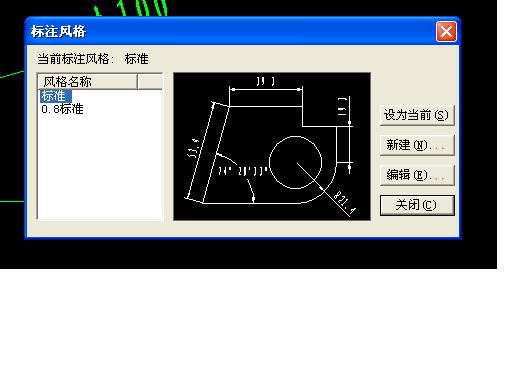This screenshot has height=384, width=512.
Task: Click the empty second column header
Action: 150,82
